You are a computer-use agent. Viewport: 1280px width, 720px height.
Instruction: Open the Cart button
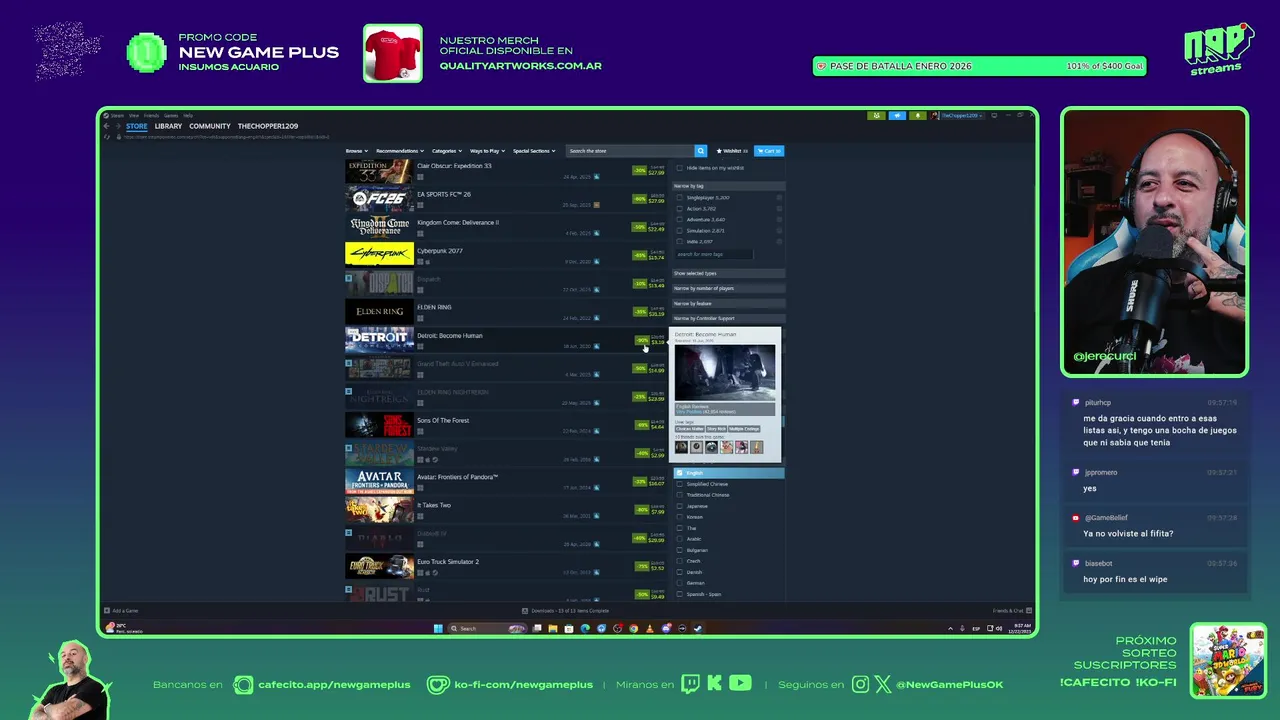pyautogui.click(x=769, y=151)
